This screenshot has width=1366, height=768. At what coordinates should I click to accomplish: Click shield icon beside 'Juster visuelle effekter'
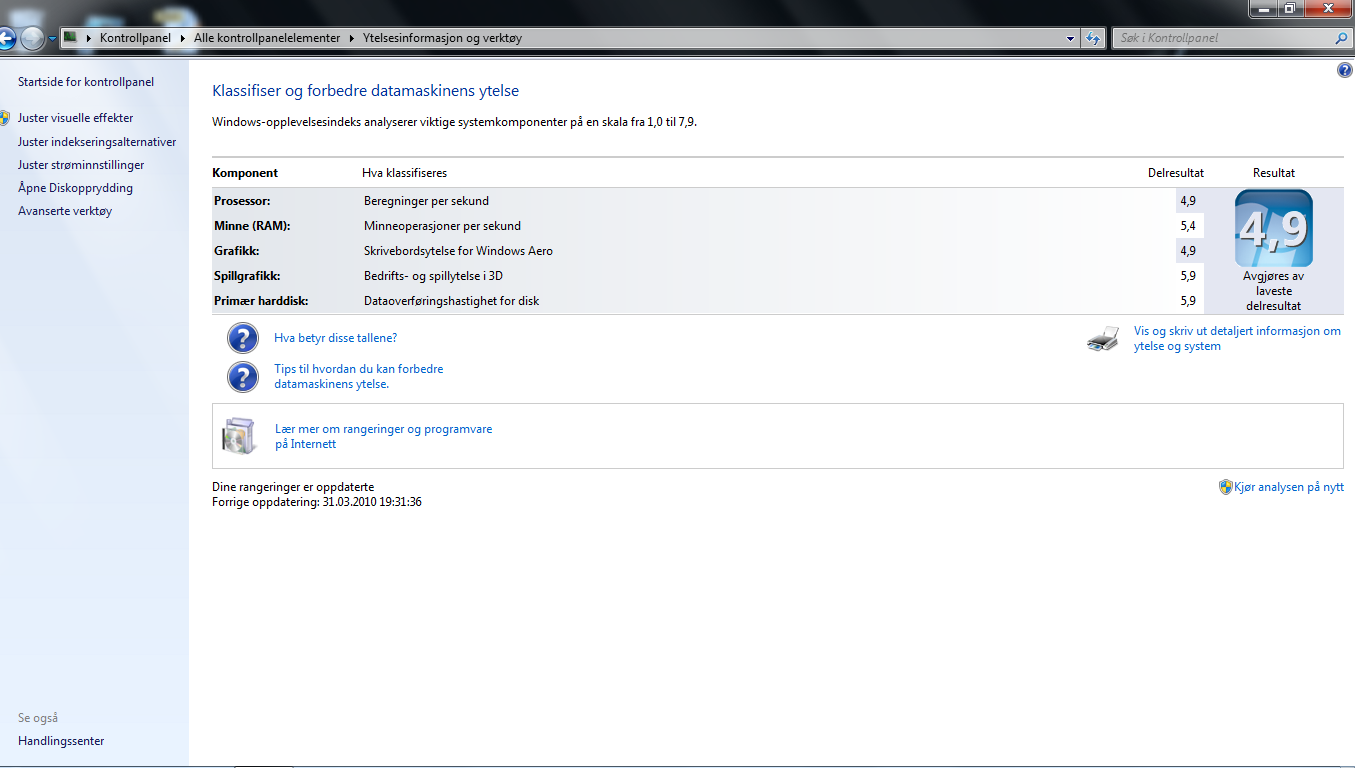(x=5, y=118)
